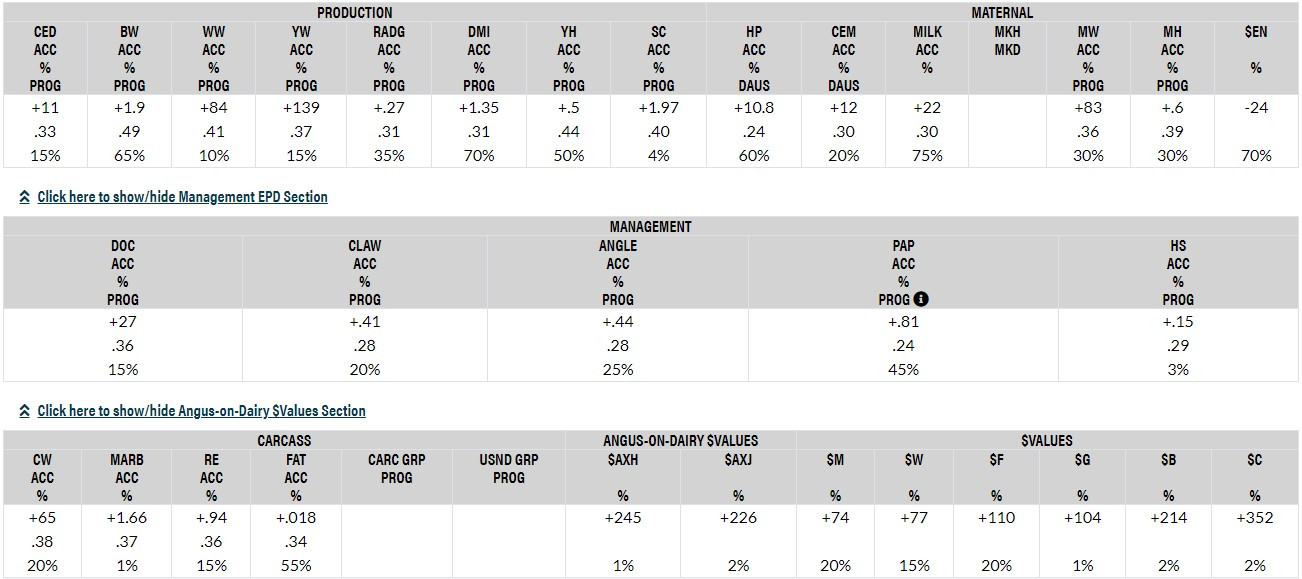1302x579 pixels.
Task: Select the +352 value under $C
Action: 1255,517
